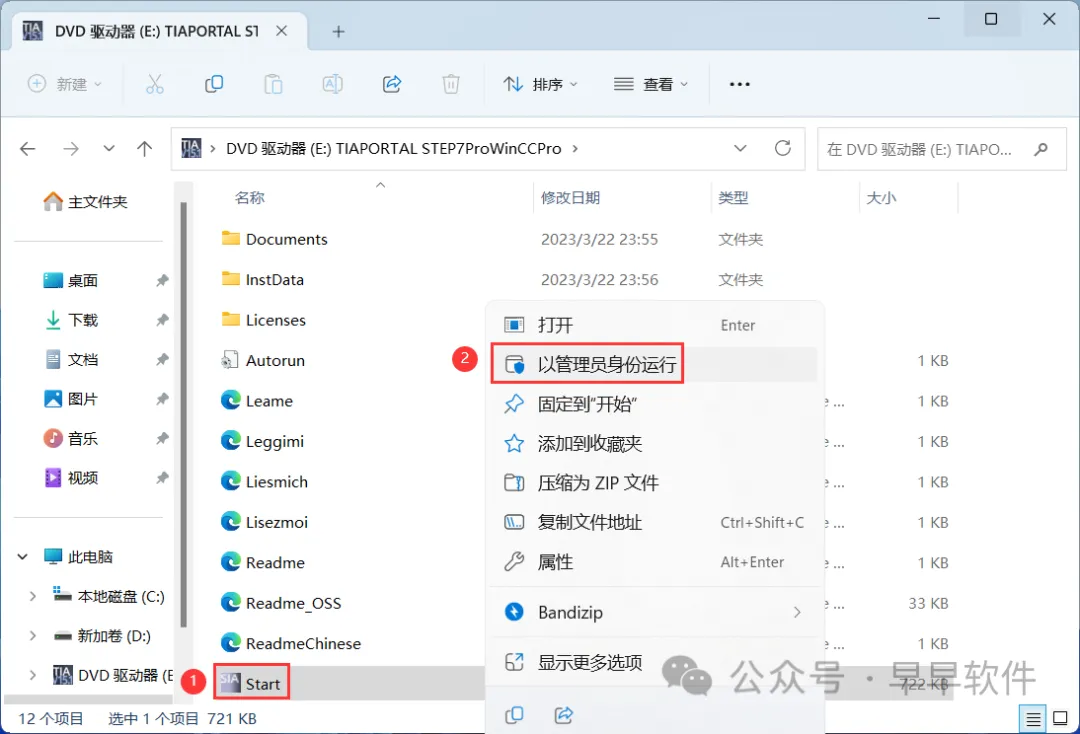Select the Lisezmoi file
Image resolution: width=1080 pixels, height=734 pixels.
pos(264,522)
